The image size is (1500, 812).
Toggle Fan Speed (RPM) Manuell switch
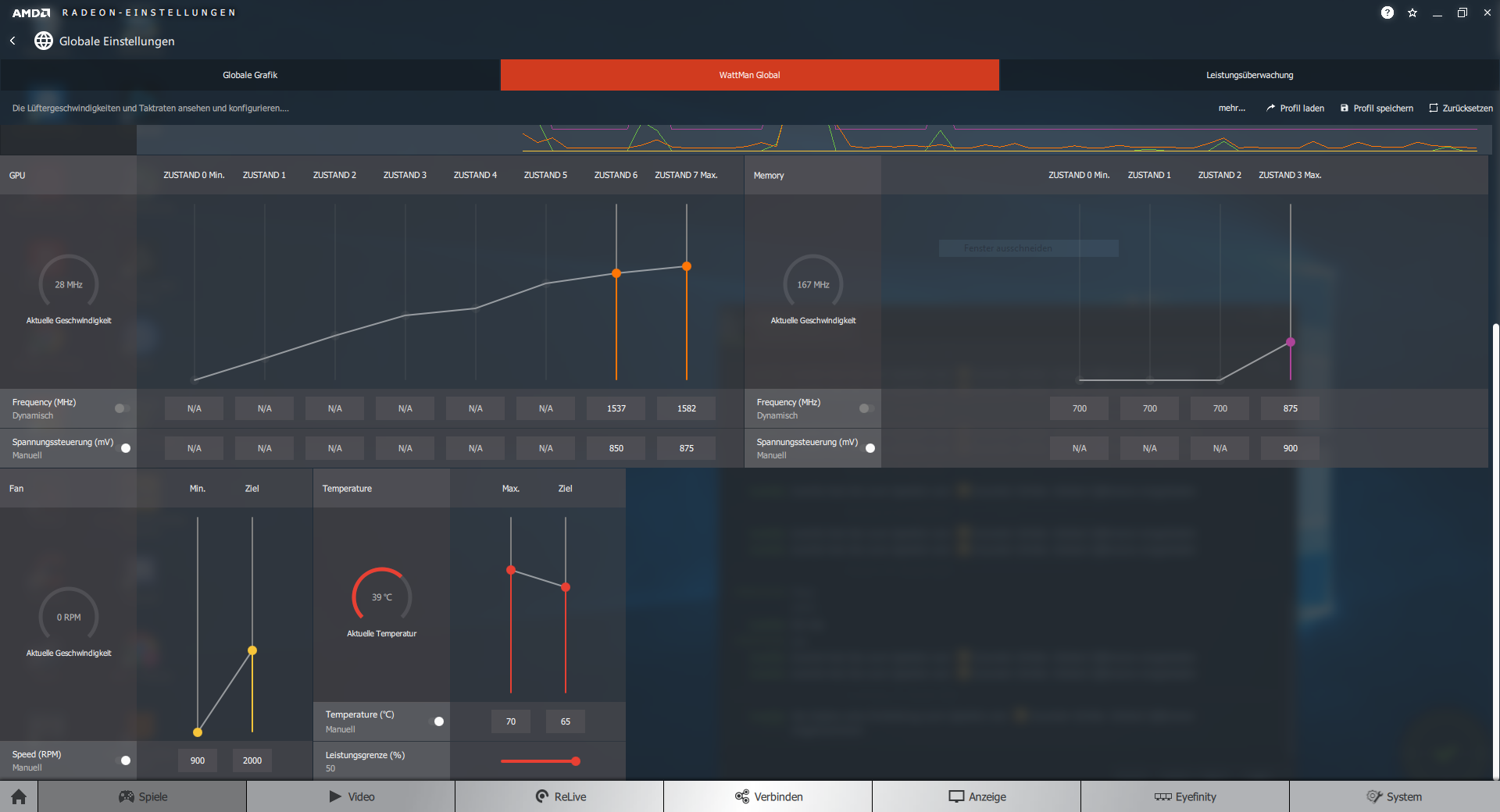pos(123,760)
